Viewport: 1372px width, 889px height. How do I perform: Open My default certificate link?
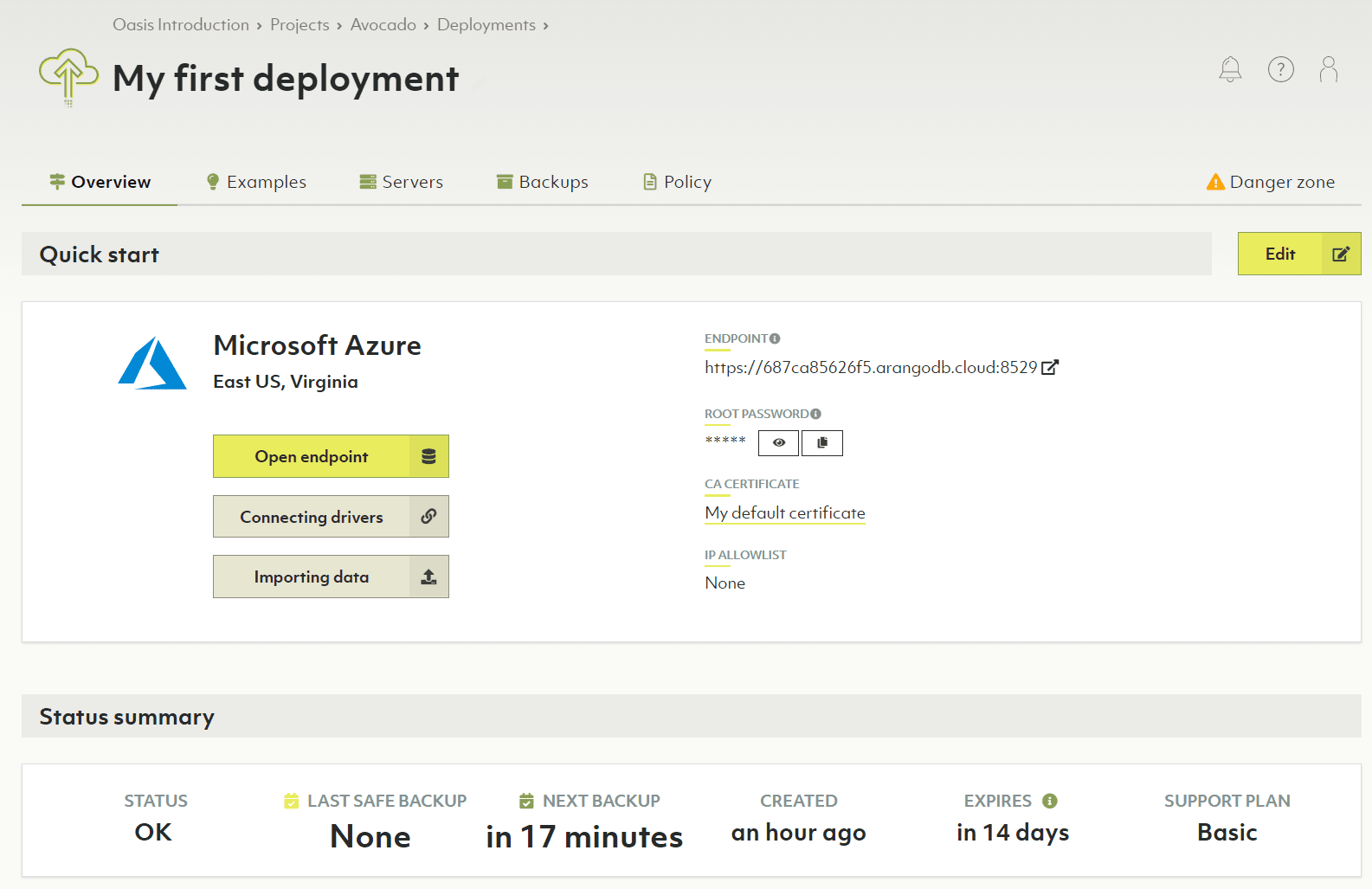pyautogui.click(x=785, y=513)
